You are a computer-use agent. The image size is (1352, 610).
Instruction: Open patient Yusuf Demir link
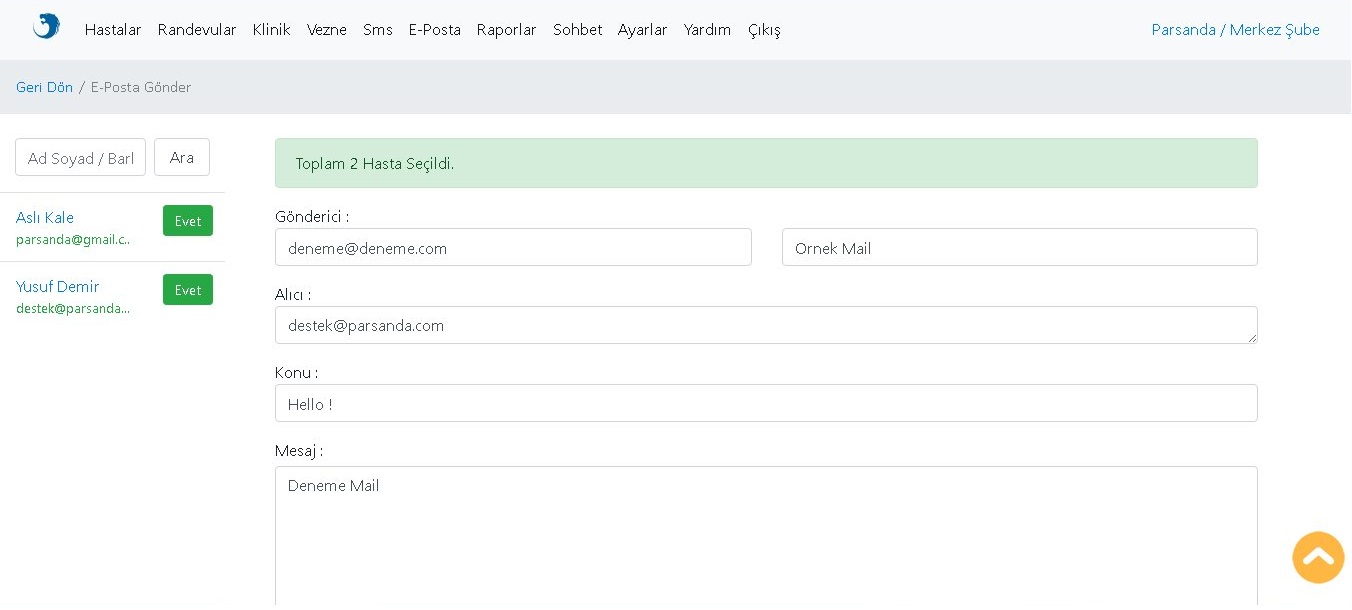click(x=58, y=287)
